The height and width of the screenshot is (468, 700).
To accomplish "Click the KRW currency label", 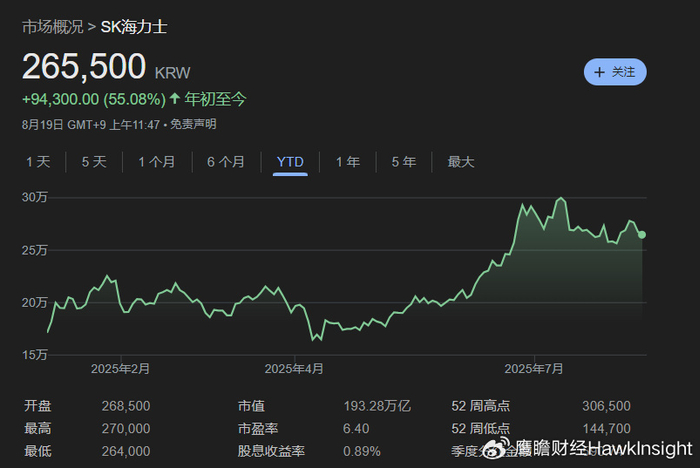I will [x=172, y=73].
